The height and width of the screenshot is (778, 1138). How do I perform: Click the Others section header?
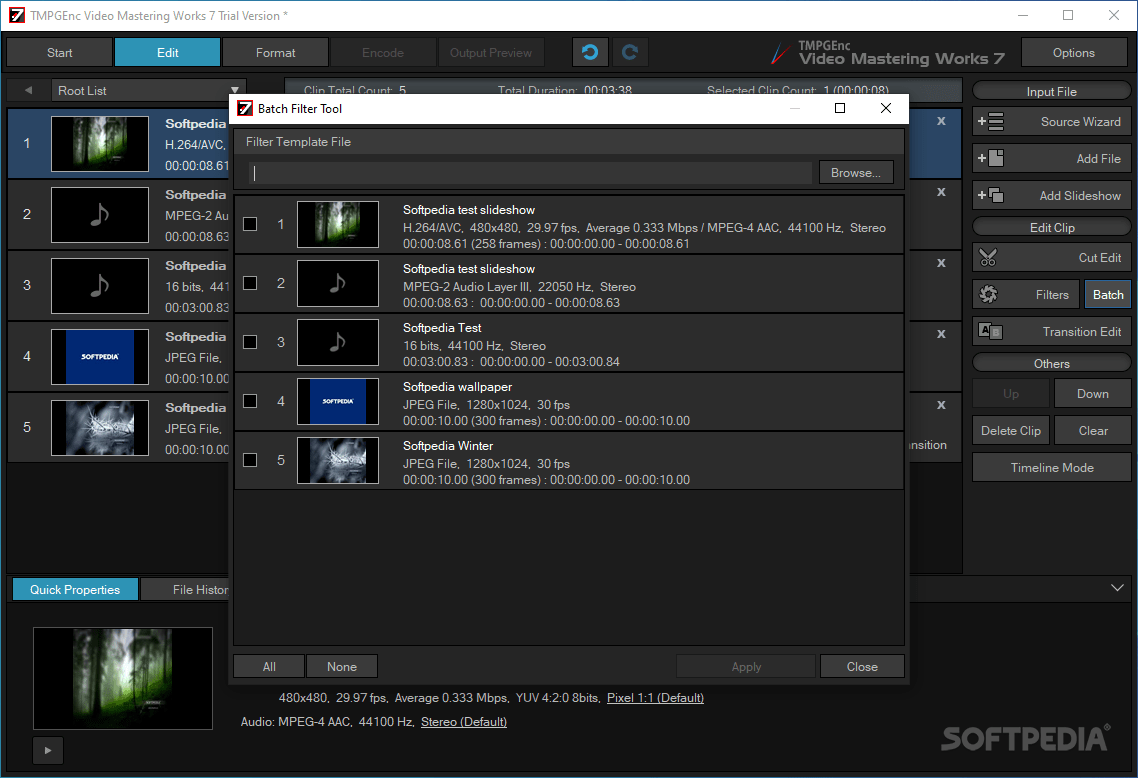(1052, 363)
